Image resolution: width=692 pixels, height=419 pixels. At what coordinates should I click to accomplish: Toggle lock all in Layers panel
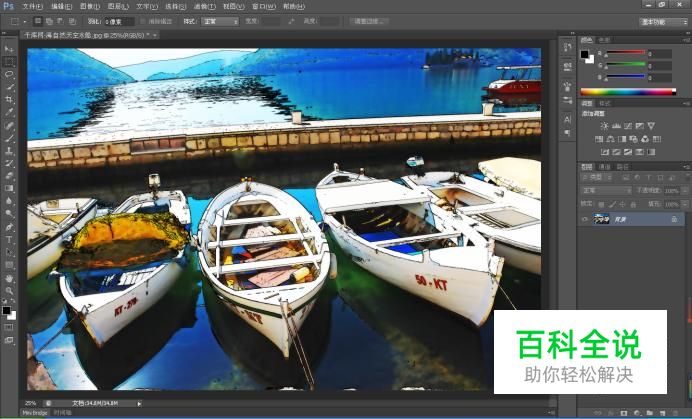633,204
